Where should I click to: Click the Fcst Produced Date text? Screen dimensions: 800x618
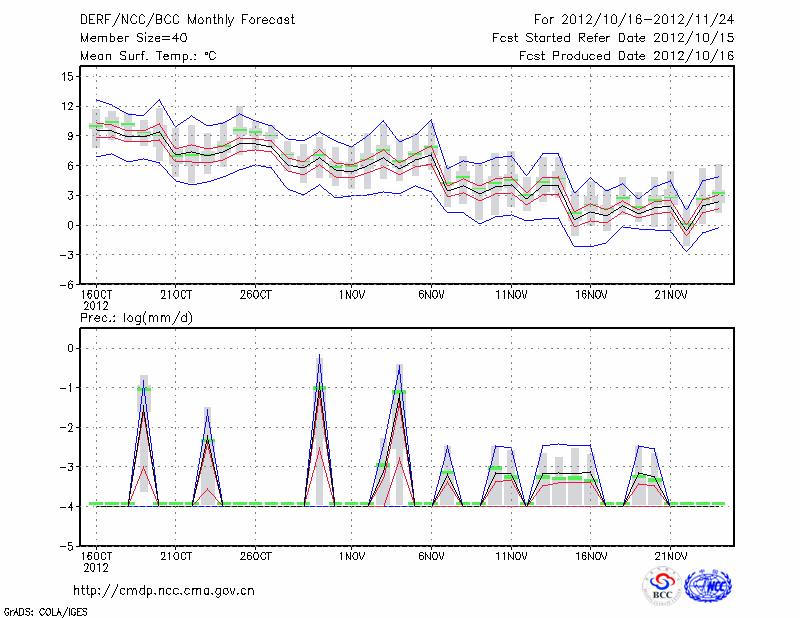click(x=626, y=55)
